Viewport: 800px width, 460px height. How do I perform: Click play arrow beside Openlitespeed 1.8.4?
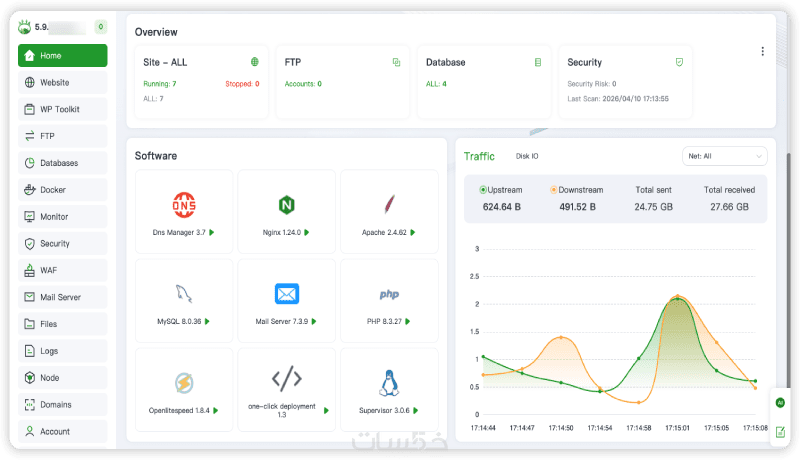216,411
